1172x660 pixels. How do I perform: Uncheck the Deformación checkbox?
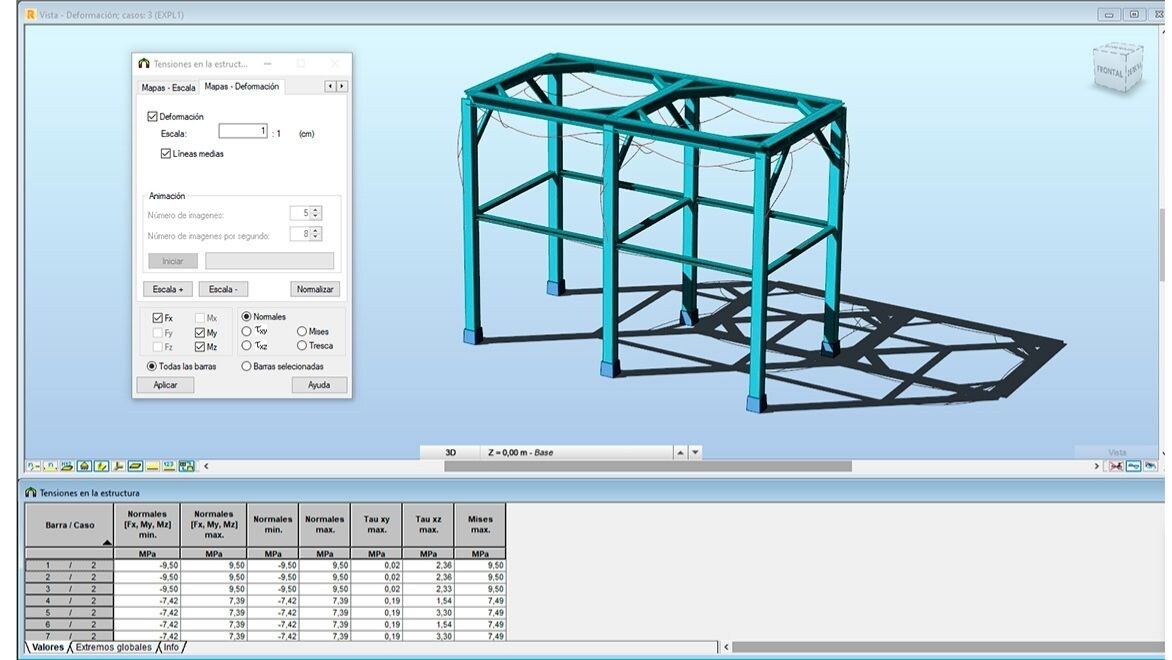(x=152, y=117)
